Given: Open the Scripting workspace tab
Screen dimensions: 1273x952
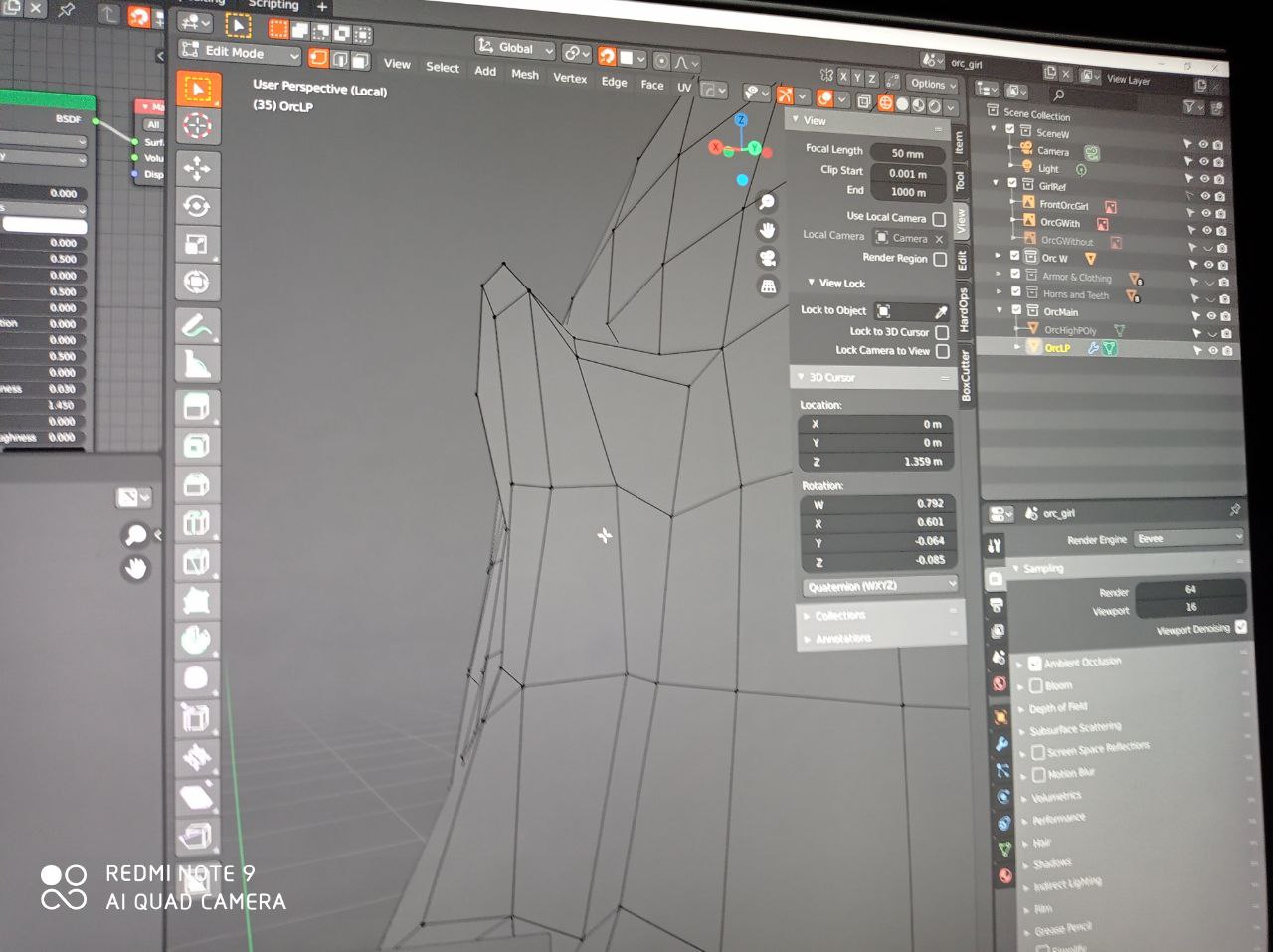Looking at the screenshot, I should click(x=273, y=5).
